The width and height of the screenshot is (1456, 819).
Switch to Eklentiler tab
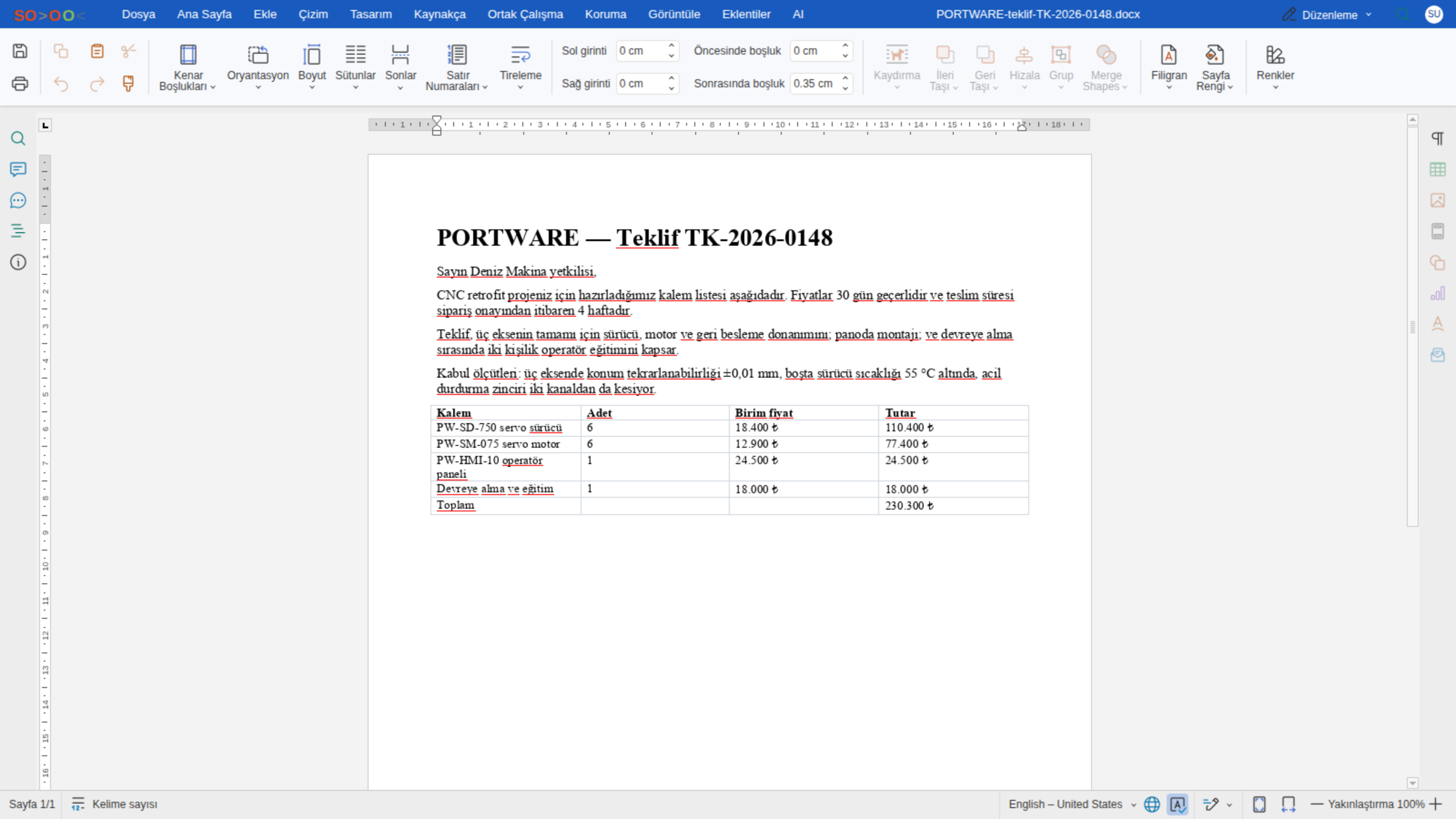coord(746,14)
